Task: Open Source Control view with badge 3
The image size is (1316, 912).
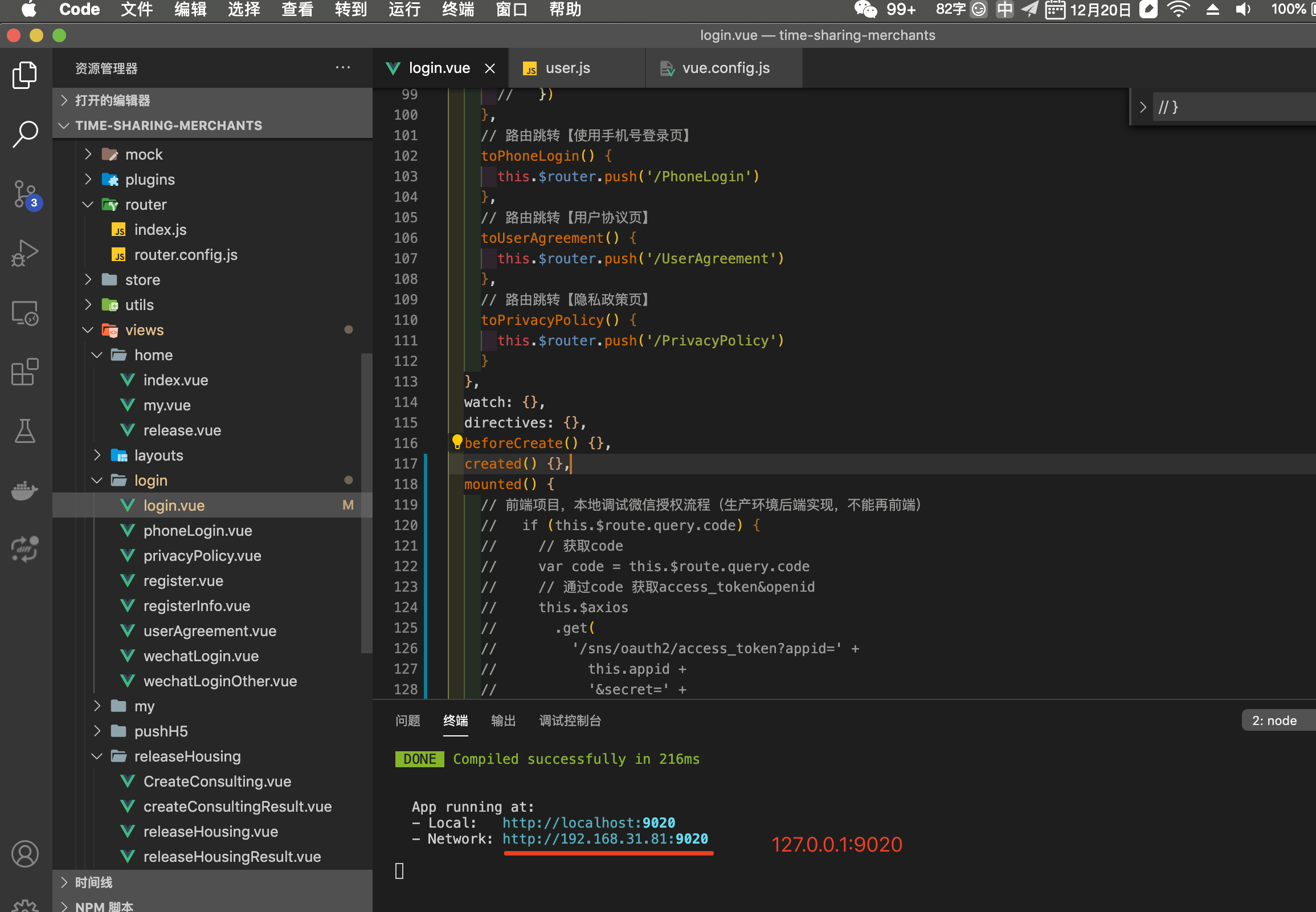Action: point(25,194)
